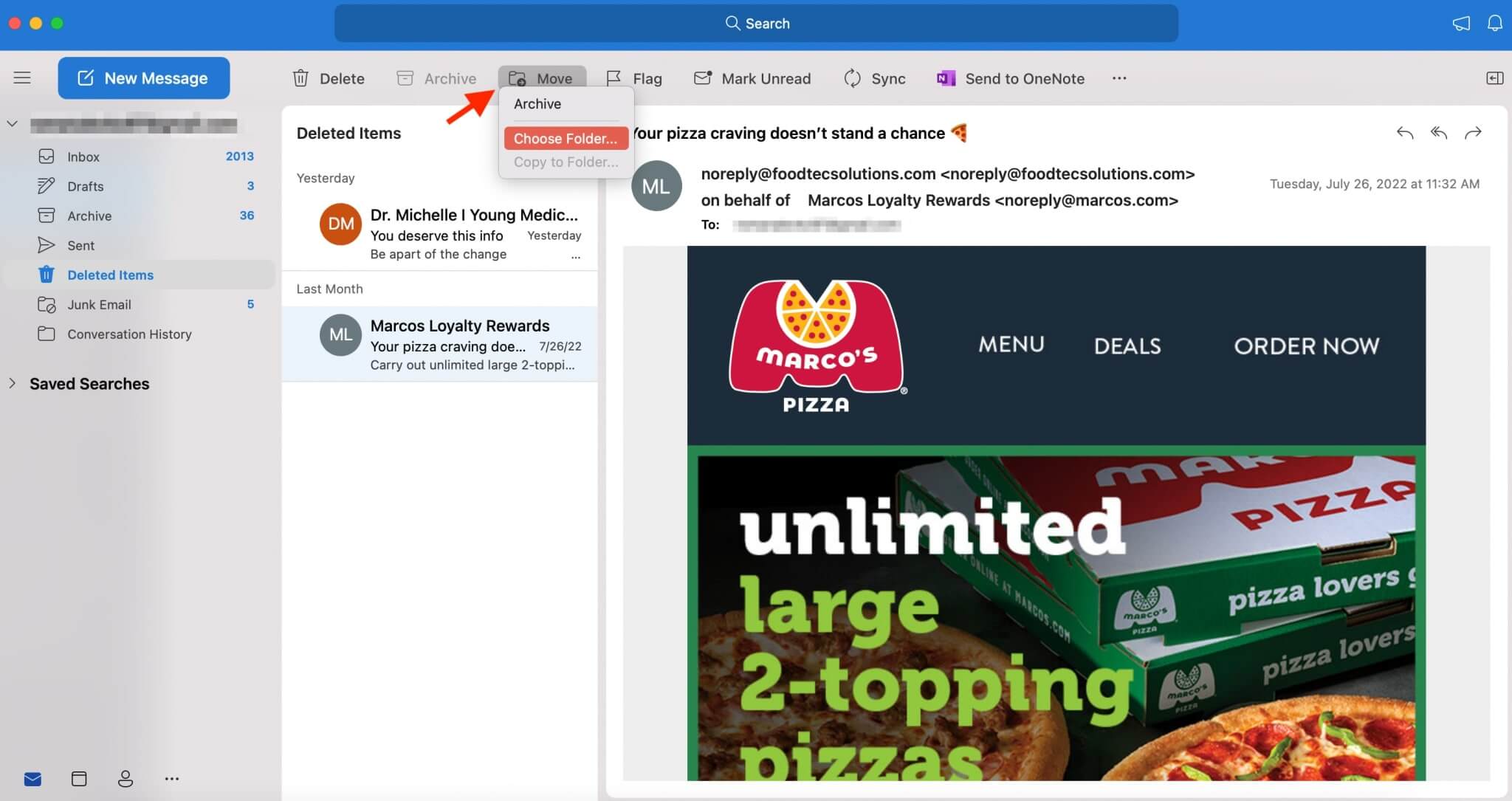
Task: Open the People contacts icon
Action: [x=126, y=778]
